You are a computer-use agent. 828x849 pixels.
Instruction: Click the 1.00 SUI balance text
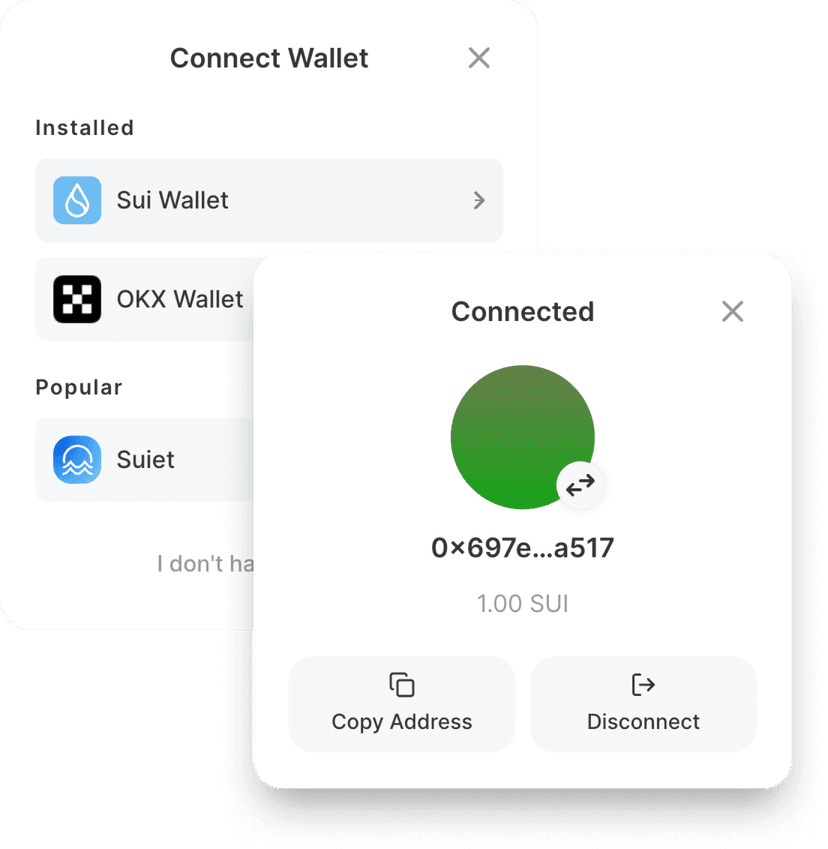523,603
